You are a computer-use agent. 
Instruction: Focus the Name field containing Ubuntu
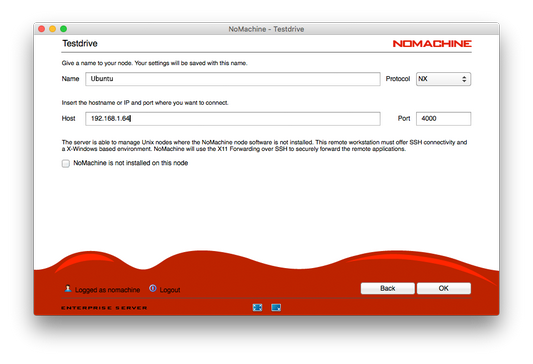pos(233,79)
